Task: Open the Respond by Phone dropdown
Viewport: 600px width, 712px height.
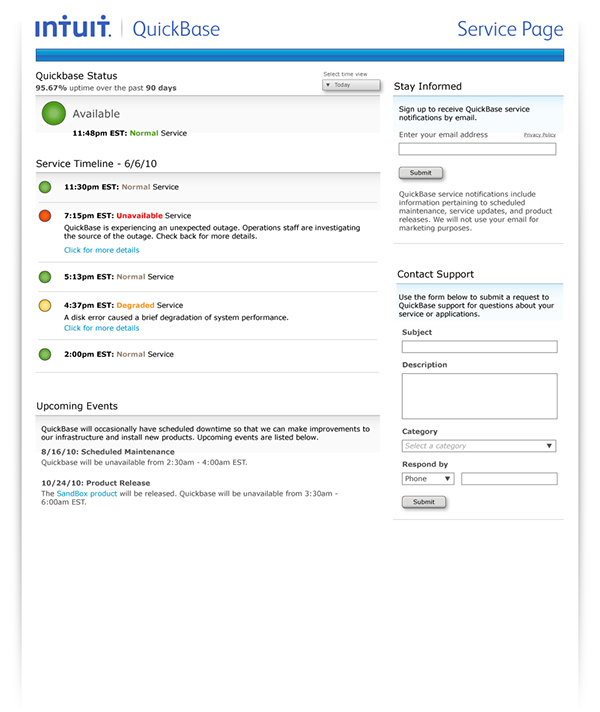Action: 428,479
